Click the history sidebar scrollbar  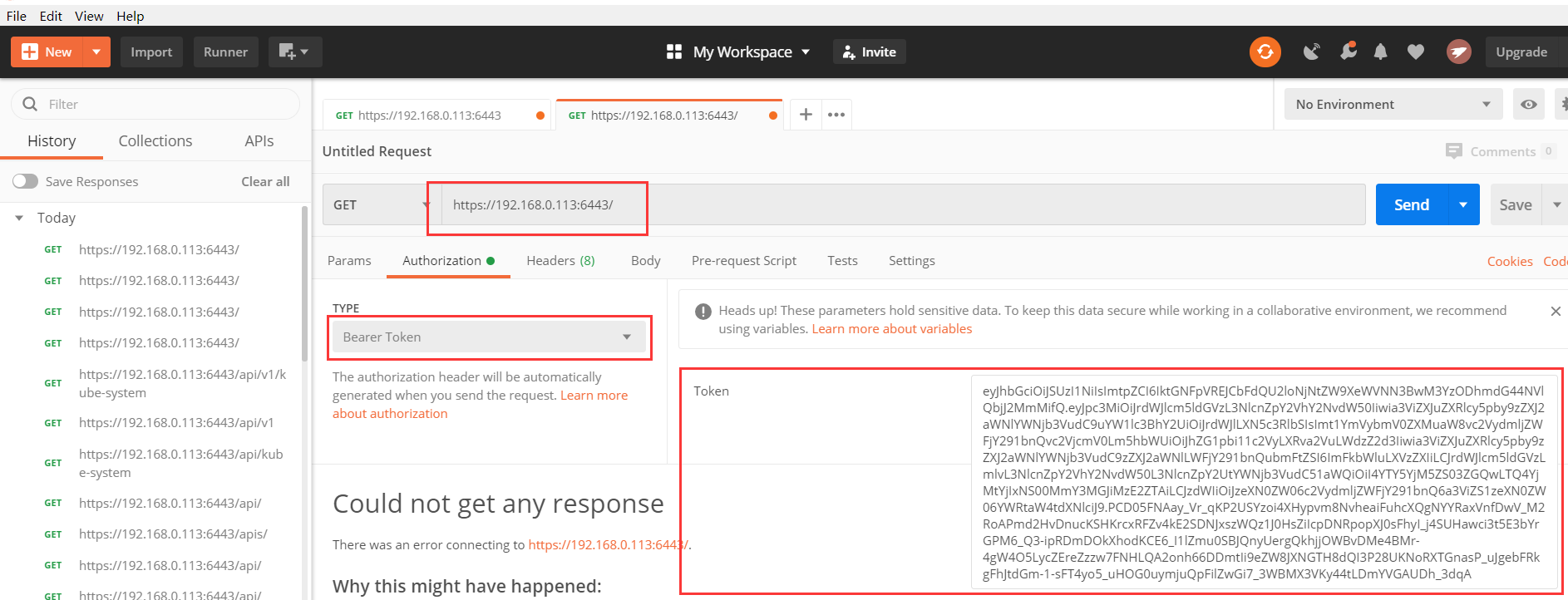[304, 283]
